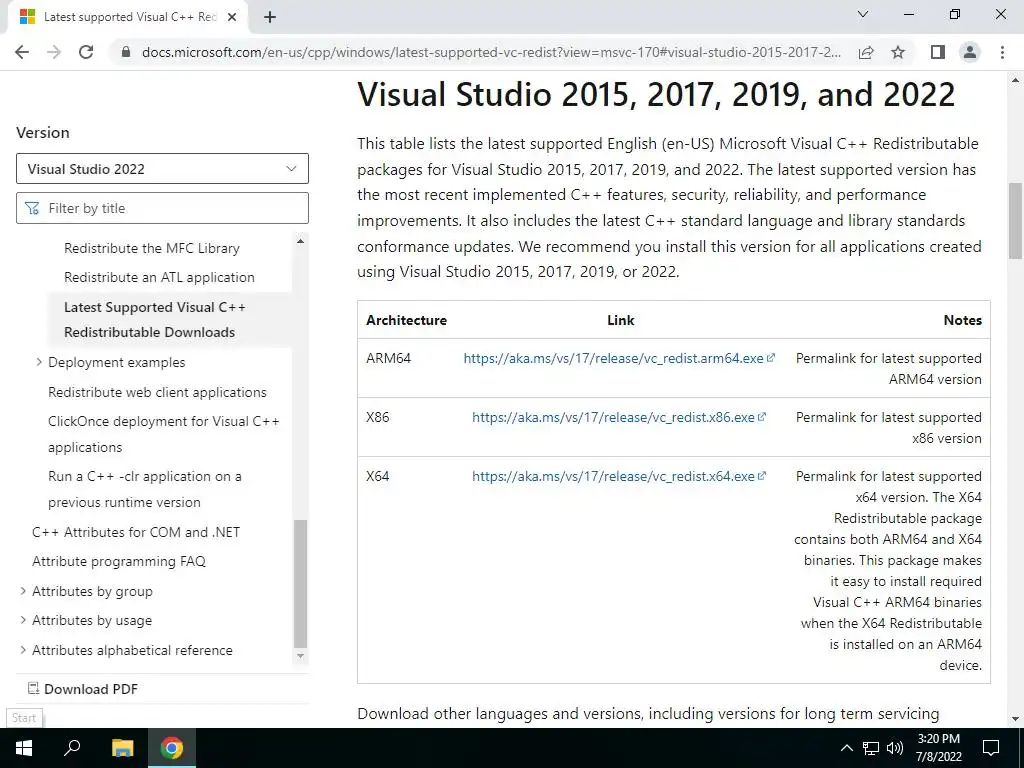This screenshot has height=768, width=1024.
Task: Open the vc_redist.x64.exe download link
Action: click(619, 475)
